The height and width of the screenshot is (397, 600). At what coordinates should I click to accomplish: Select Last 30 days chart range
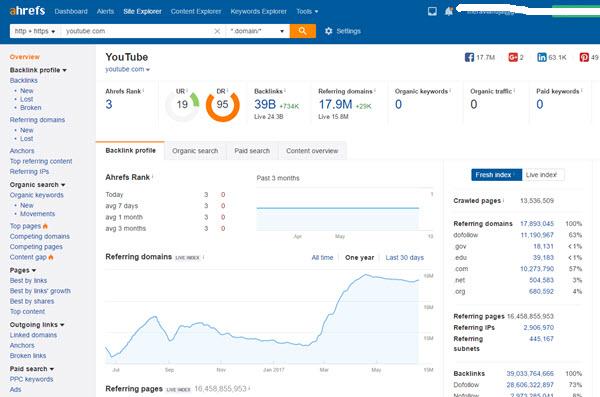[404, 258]
